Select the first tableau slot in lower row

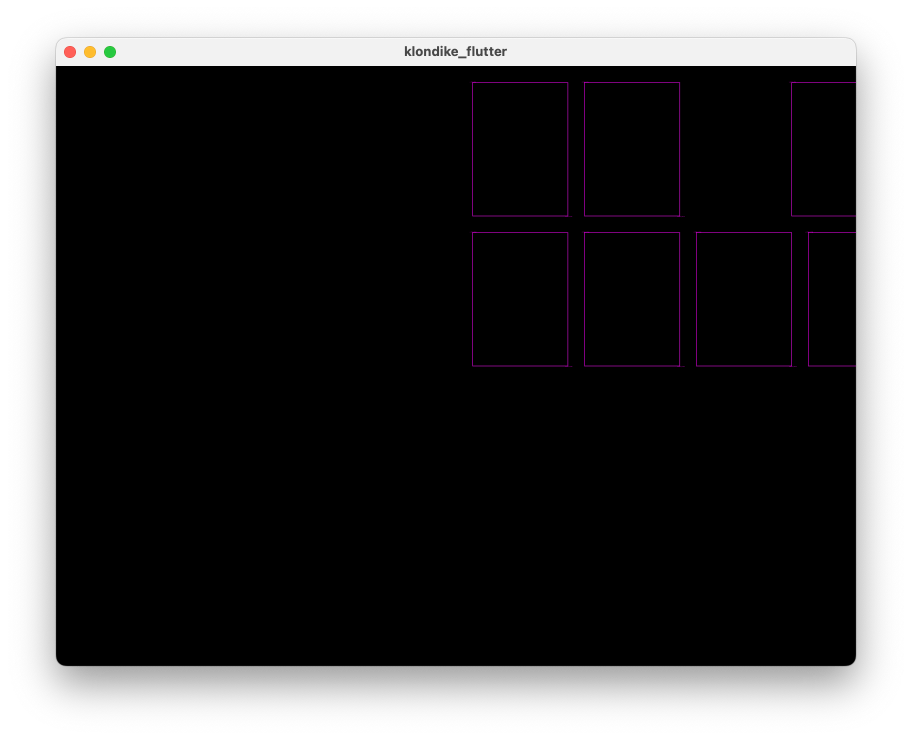(520, 299)
